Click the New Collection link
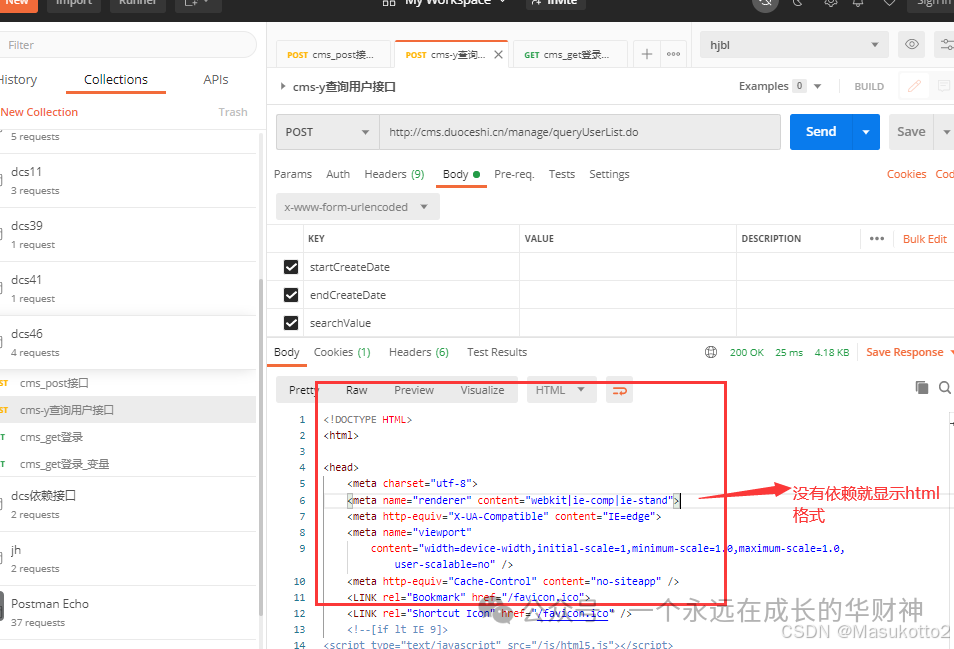The width and height of the screenshot is (954, 649). [x=39, y=112]
